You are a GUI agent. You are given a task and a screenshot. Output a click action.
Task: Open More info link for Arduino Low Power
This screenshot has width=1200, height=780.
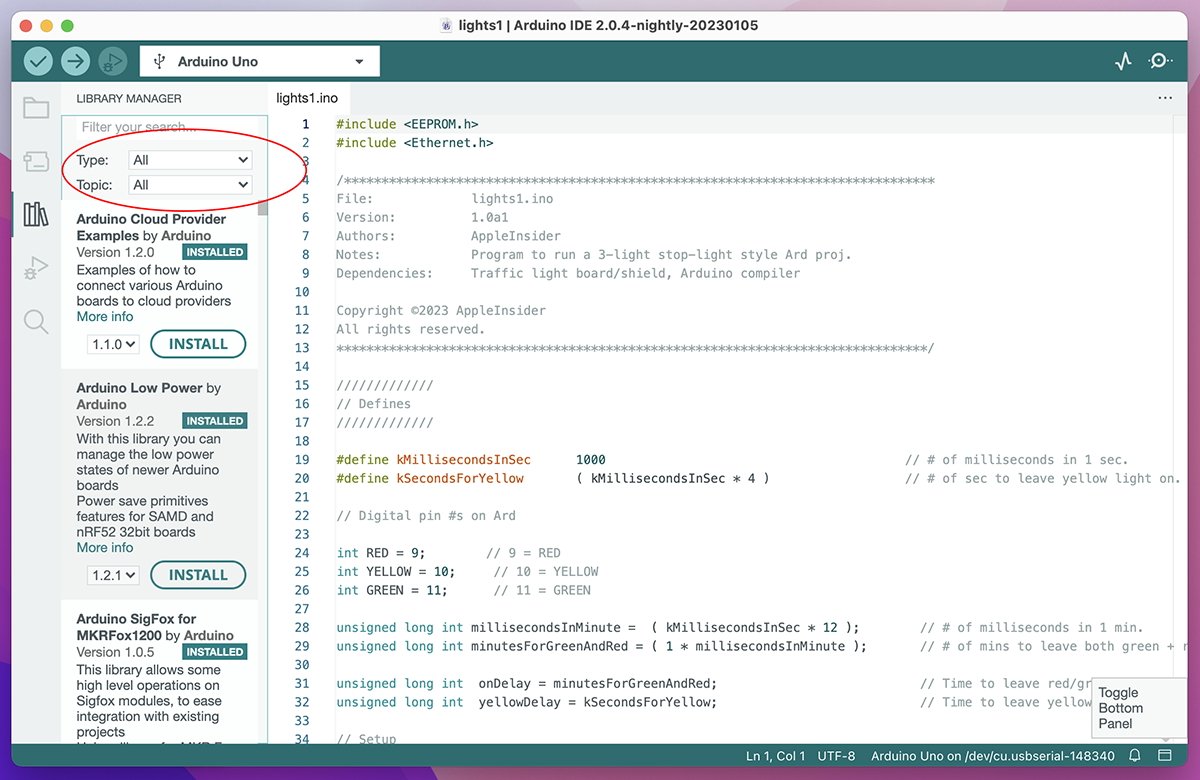coord(105,548)
